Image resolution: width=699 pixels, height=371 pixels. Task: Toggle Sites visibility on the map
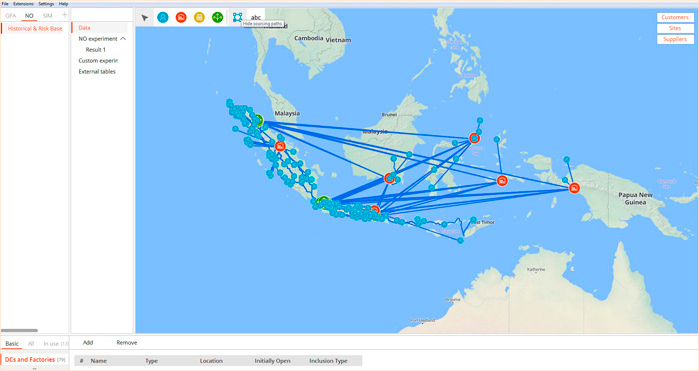coord(675,28)
